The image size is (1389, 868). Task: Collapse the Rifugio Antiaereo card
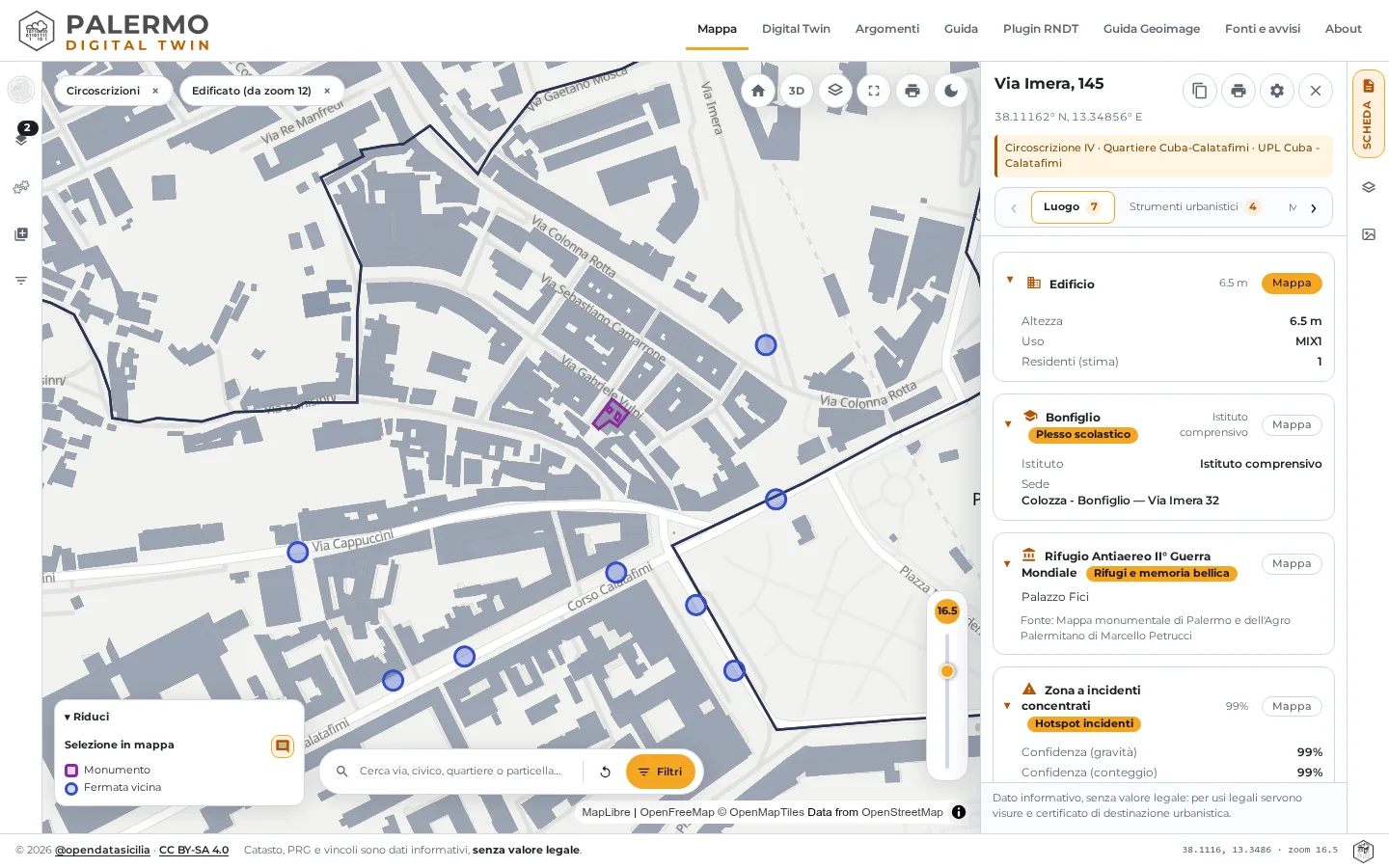point(1008,563)
